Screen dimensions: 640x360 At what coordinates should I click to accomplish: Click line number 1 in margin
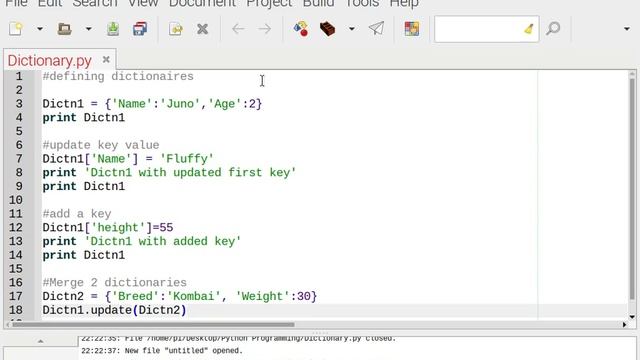19,76
